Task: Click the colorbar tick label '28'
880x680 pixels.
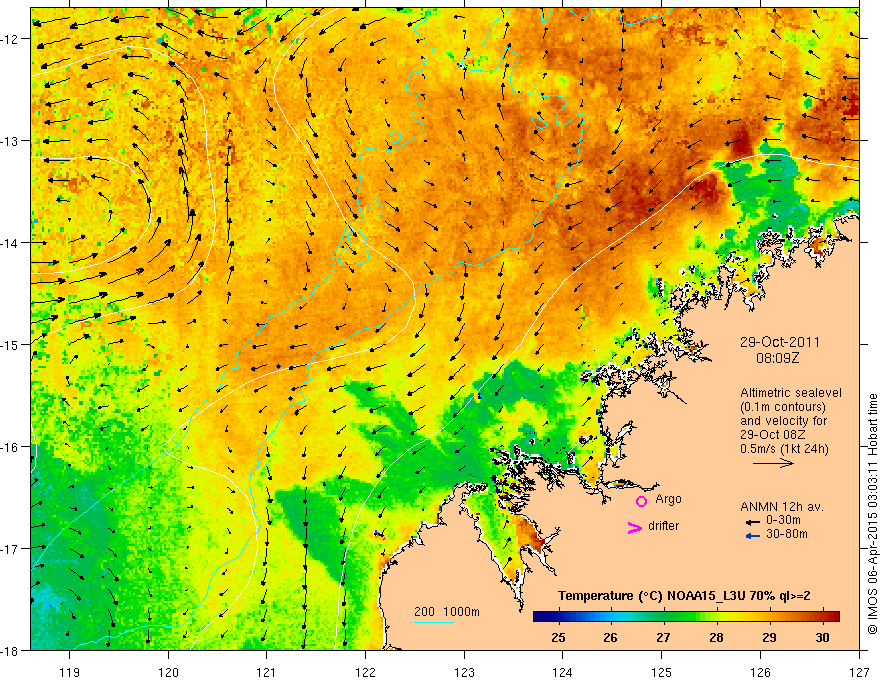Action: pyautogui.click(x=716, y=637)
